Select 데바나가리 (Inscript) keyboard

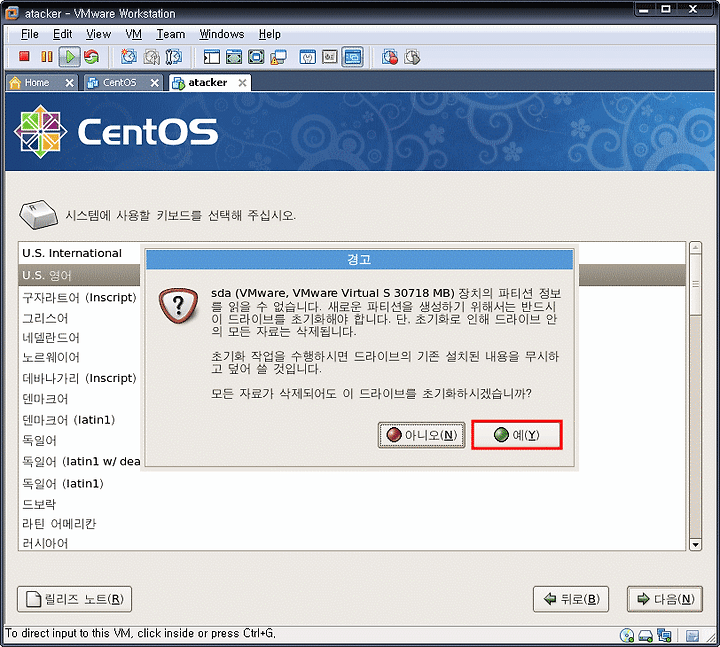[x=79, y=378]
